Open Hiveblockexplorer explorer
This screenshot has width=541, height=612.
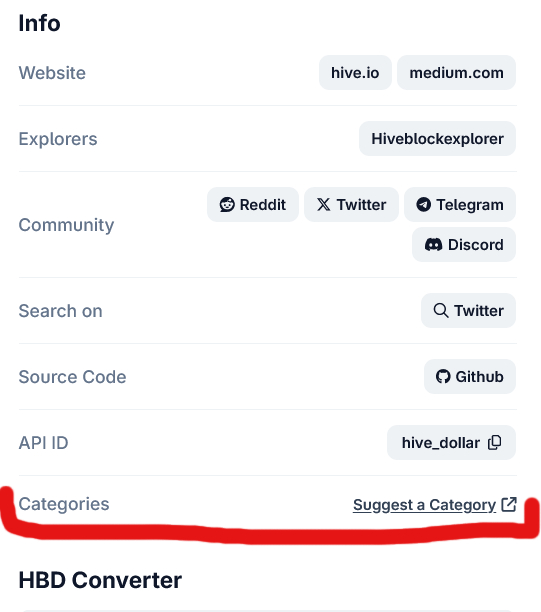pos(437,139)
